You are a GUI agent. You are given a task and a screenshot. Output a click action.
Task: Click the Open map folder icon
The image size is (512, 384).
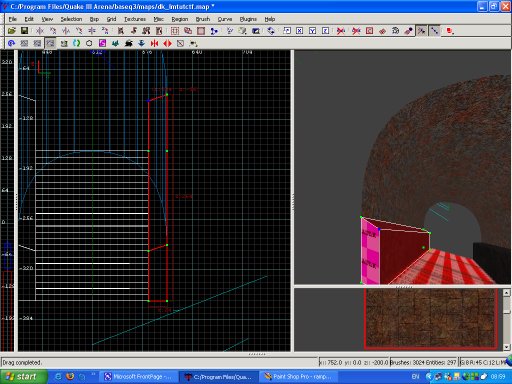click(x=12, y=31)
